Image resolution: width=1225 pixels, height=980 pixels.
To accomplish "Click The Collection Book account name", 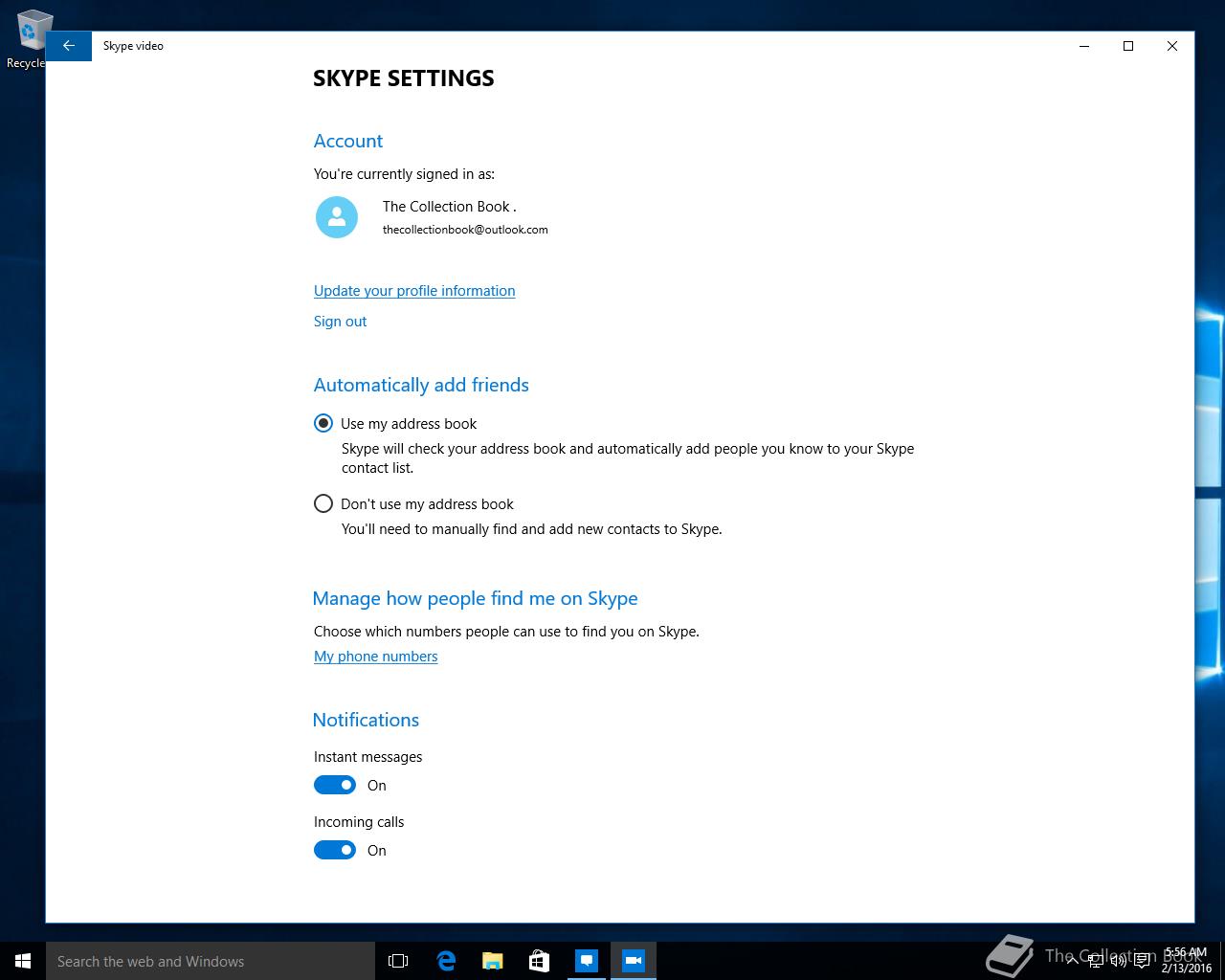I will [449, 207].
